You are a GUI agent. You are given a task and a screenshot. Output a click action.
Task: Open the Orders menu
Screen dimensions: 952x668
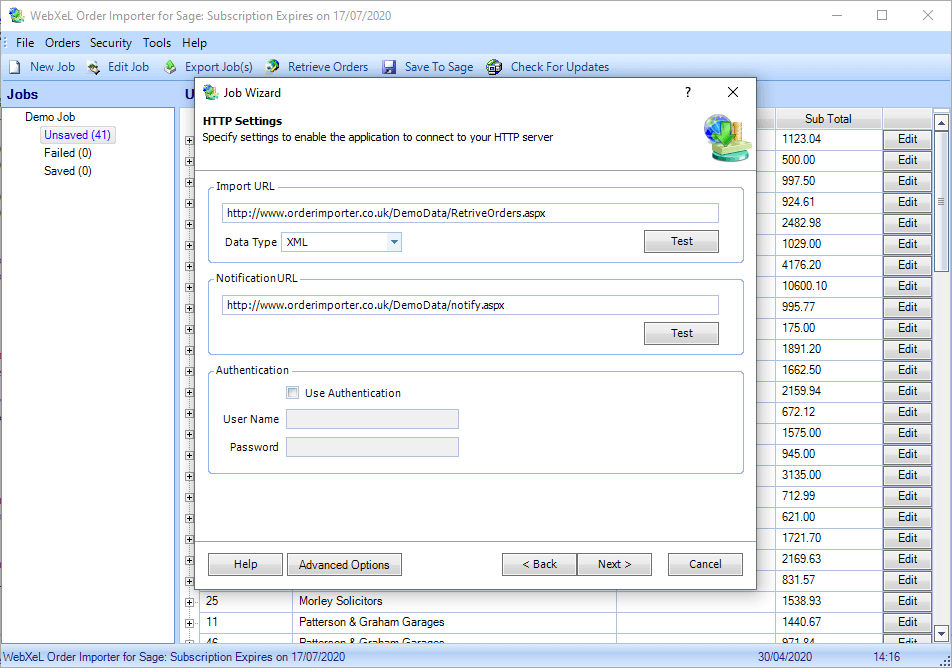(63, 43)
